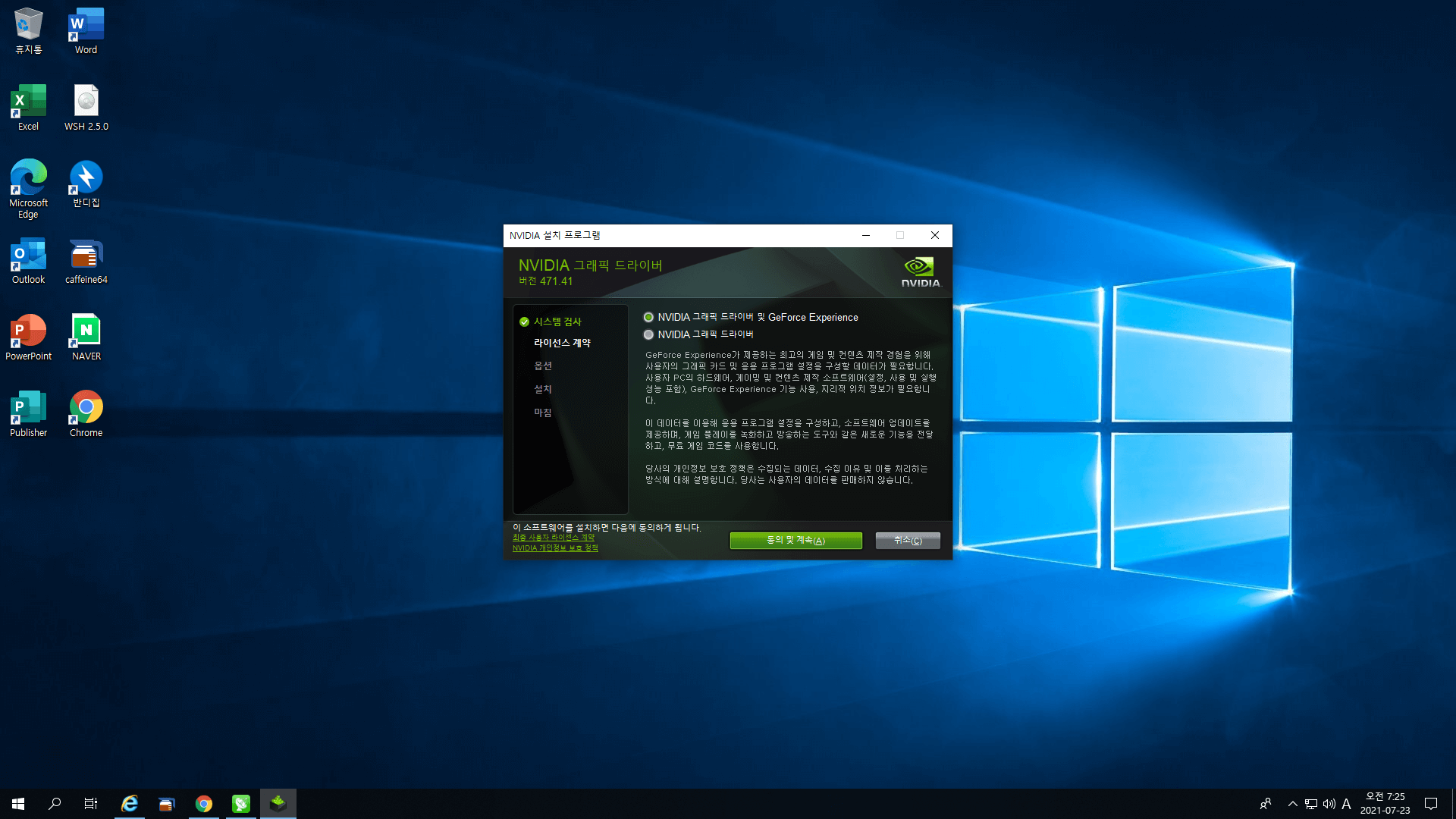Viewport: 1456px width, 819px height.
Task: Select the 마침 step in sidebar
Action: click(x=543, y=413)
